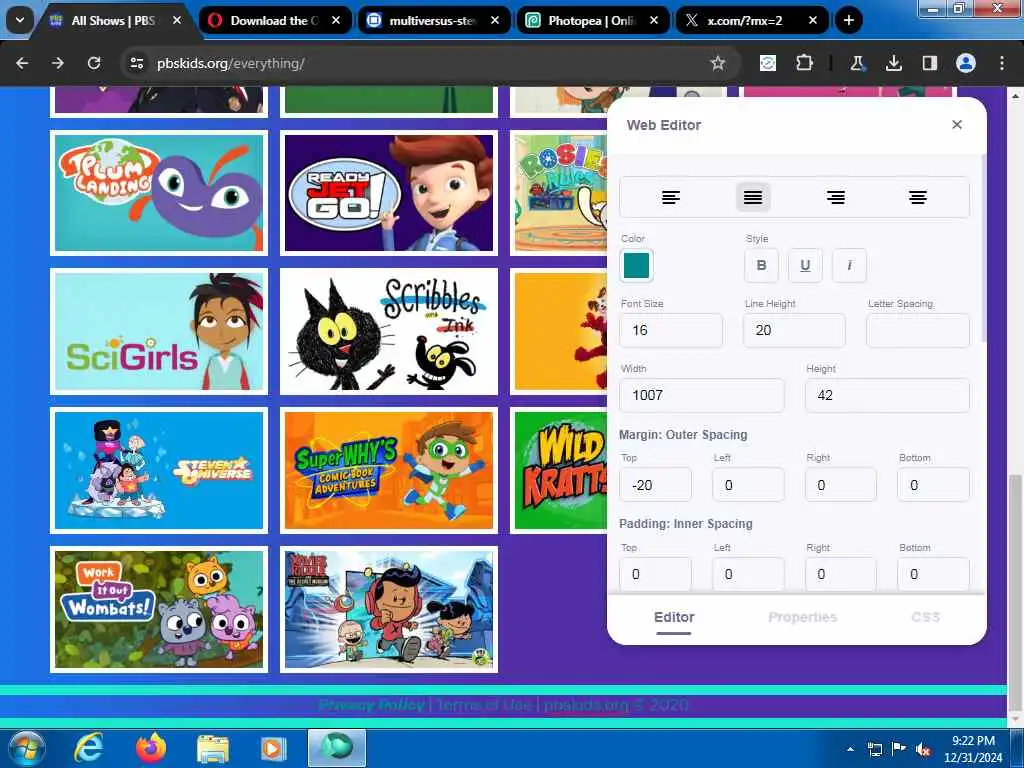Bookmark this page with star icon
The width and height of the screenshot is (1024, 768).
point(718,63)
